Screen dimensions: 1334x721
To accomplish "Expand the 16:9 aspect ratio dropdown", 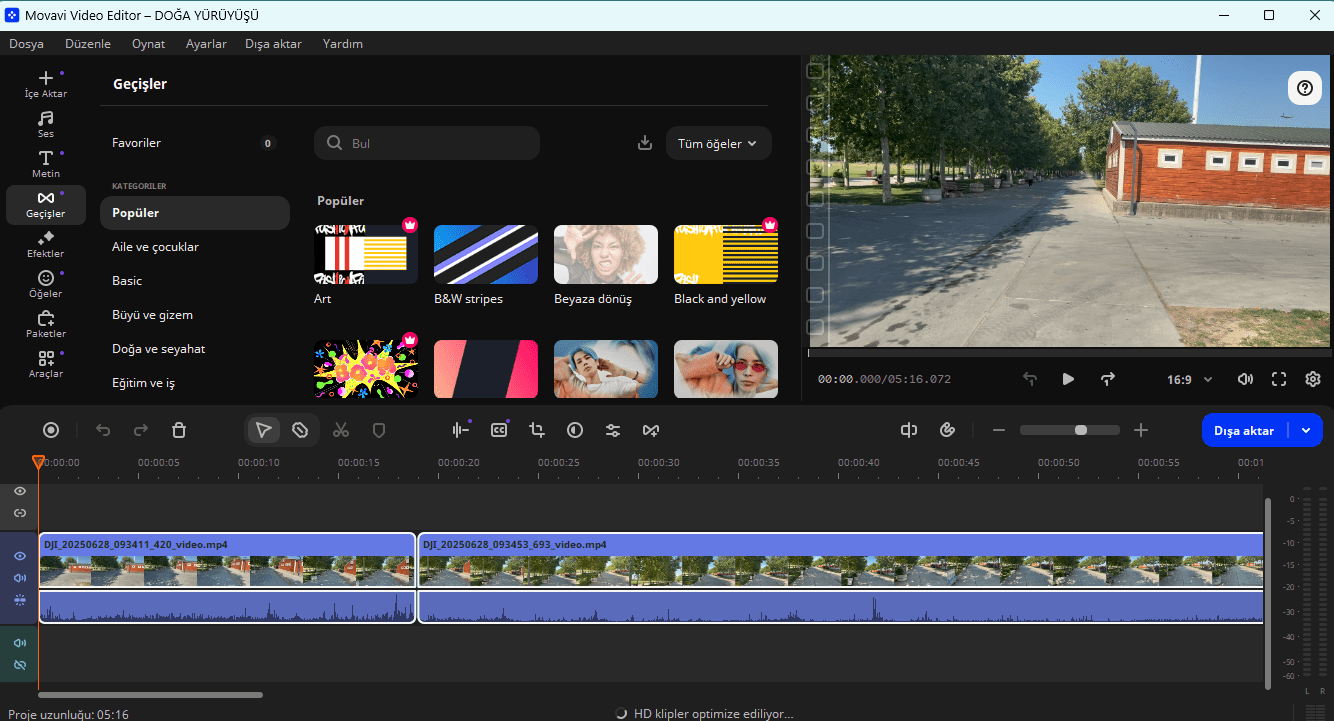I will [1189, 379].
